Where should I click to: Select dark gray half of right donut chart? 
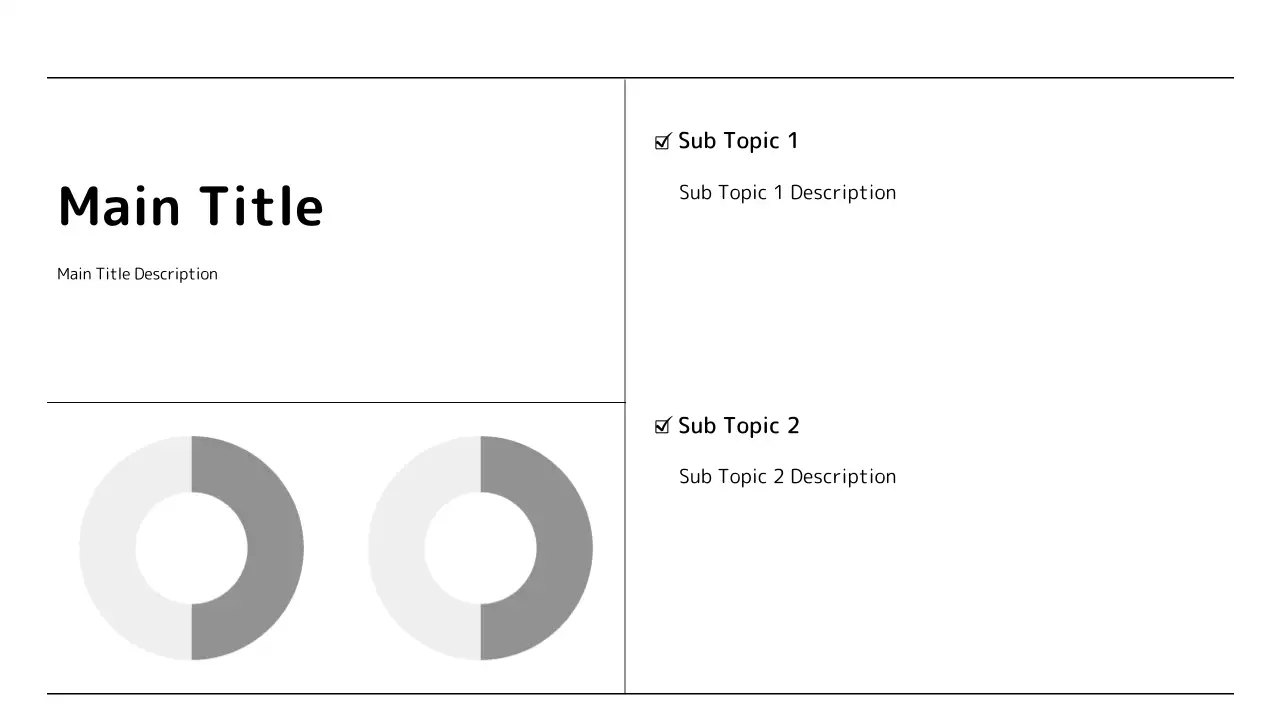(563, 548)
